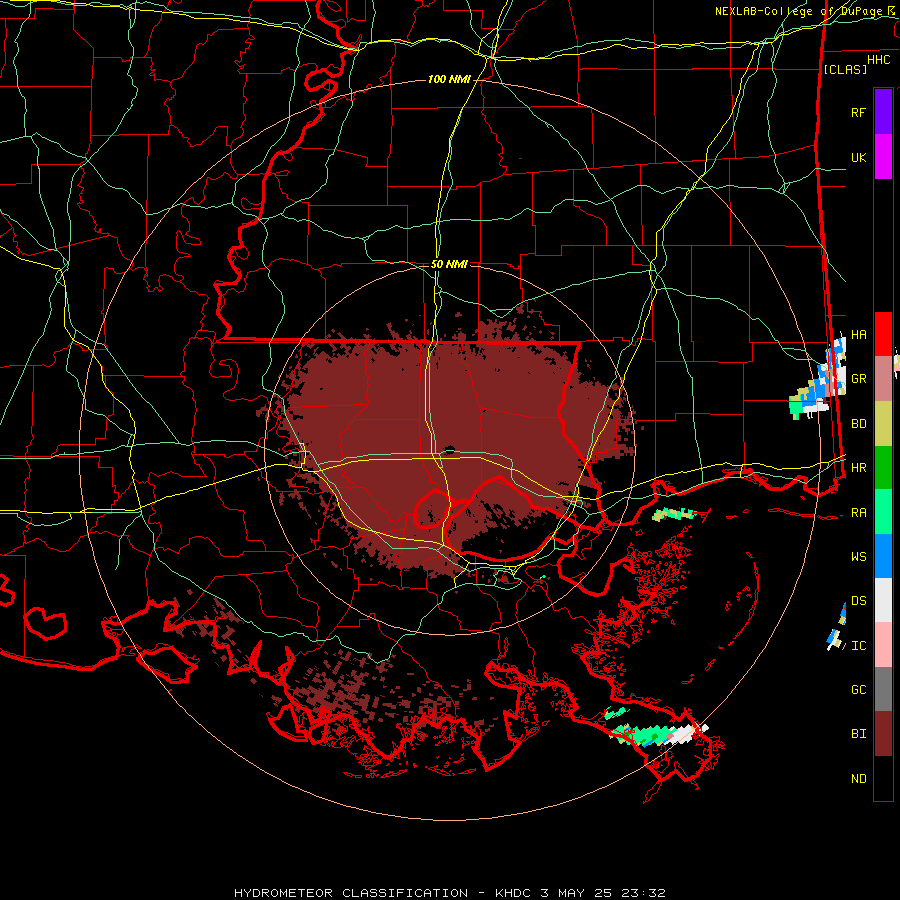Click the HA red legend swatch
This screenshot has height=900, width=900.
883,334
